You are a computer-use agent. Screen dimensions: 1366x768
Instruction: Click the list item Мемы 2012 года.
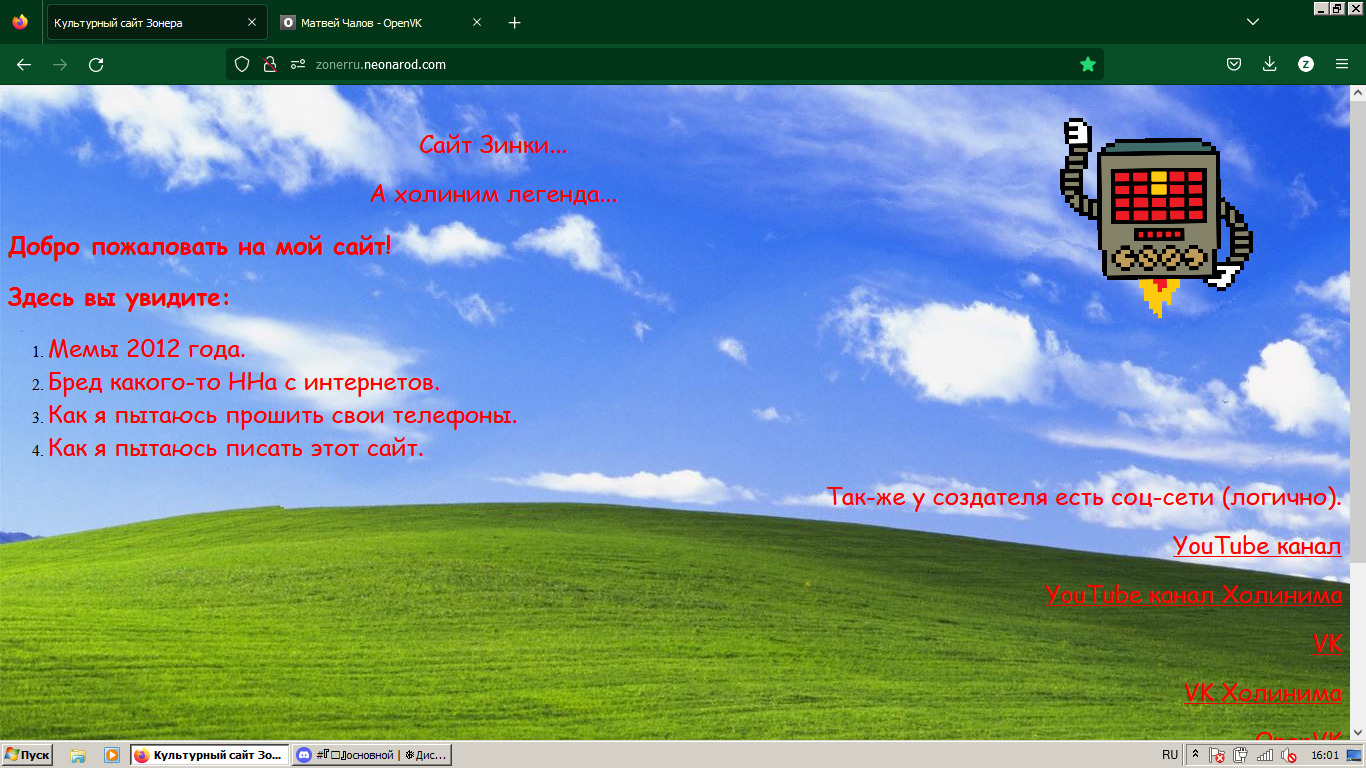pos(147,349)
